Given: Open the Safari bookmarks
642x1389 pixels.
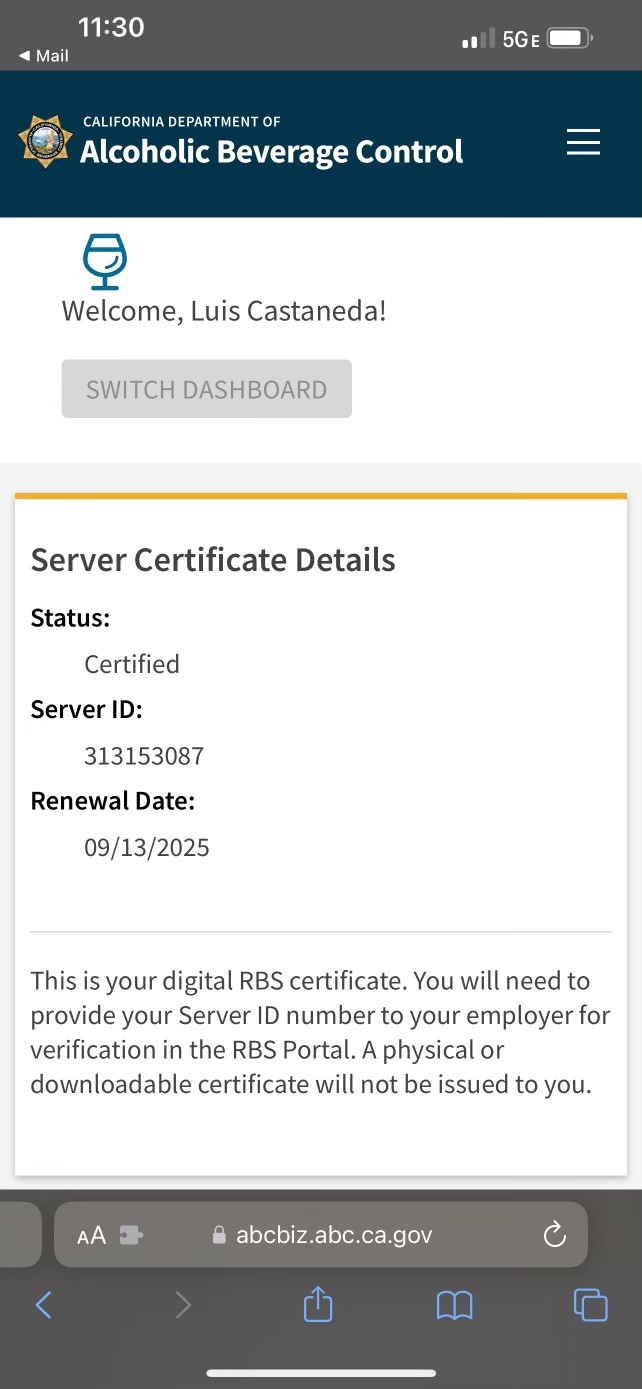Looking at the screenshot, I should tap(454, 1304).
